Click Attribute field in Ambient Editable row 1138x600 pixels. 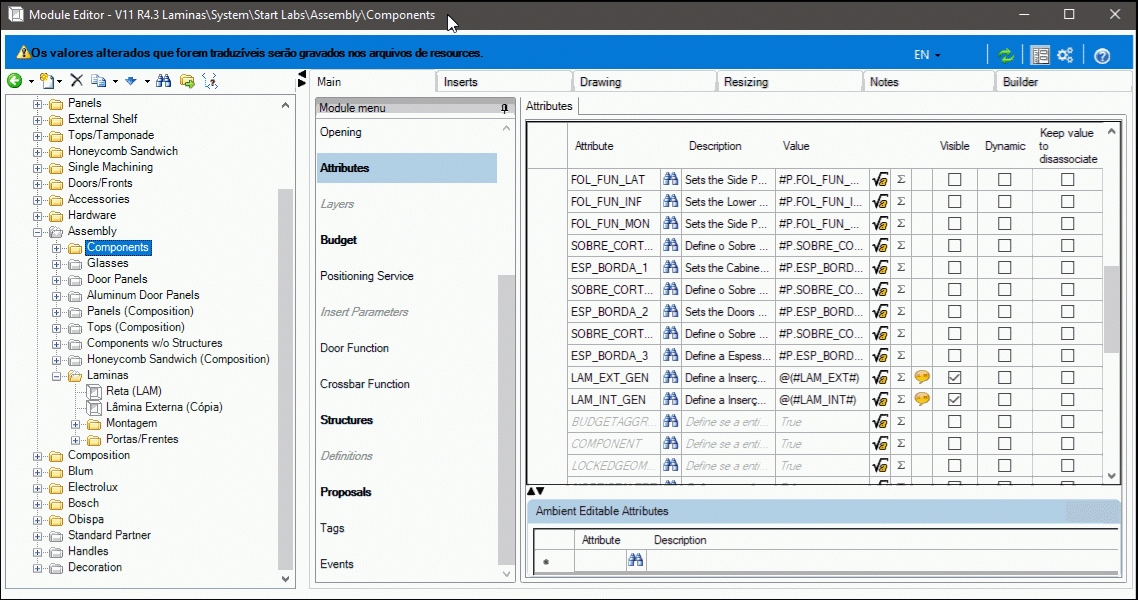(600, 560)
